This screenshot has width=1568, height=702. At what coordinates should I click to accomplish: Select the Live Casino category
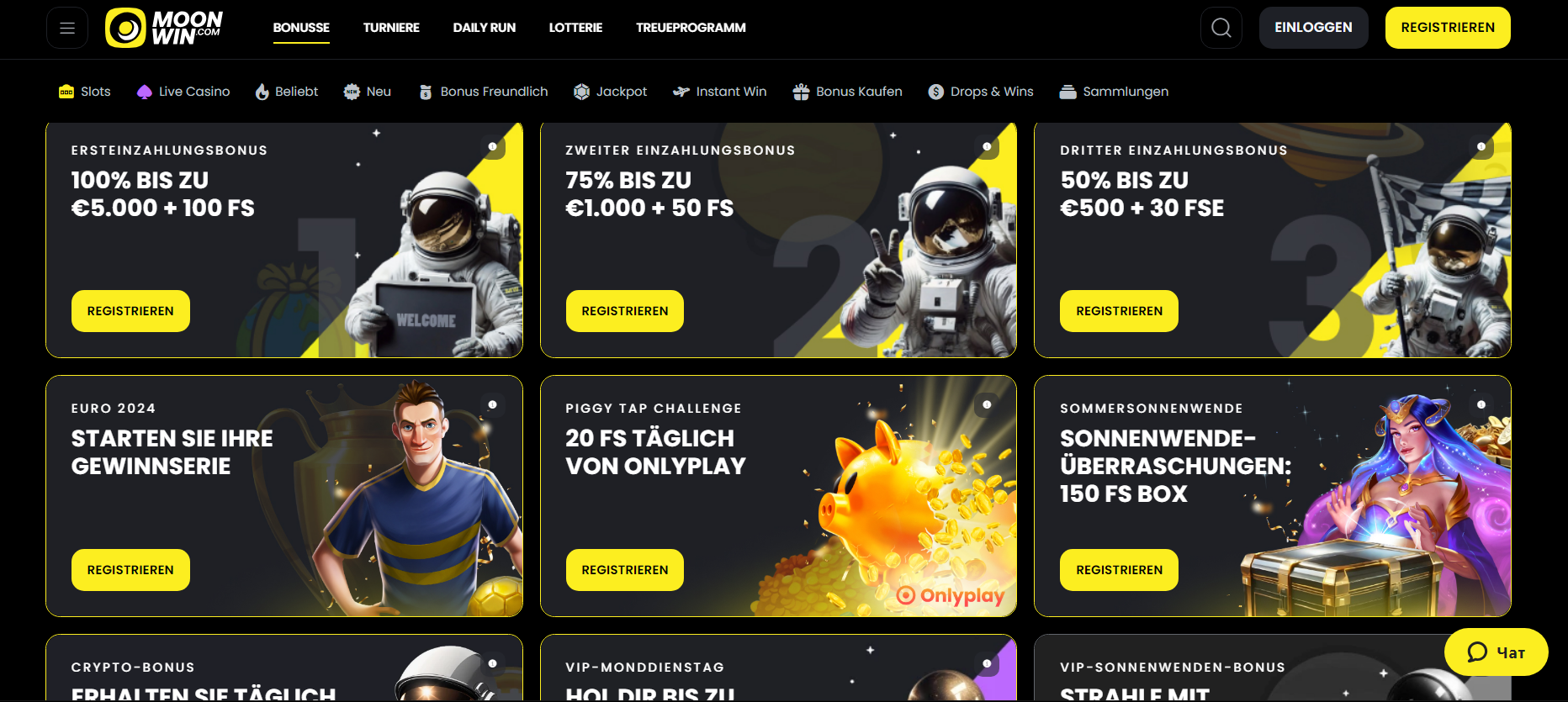tap(183, 92)
